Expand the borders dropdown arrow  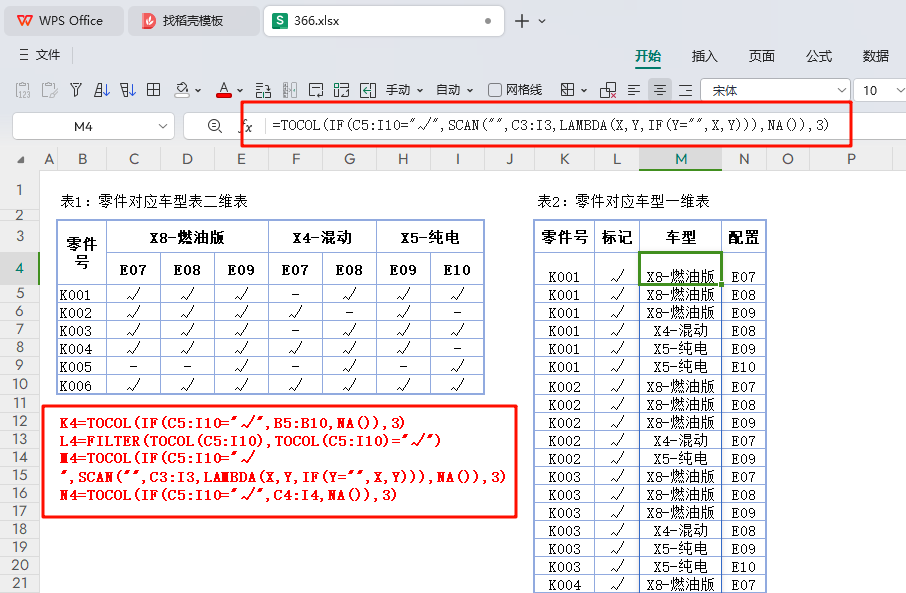(584, 91)
